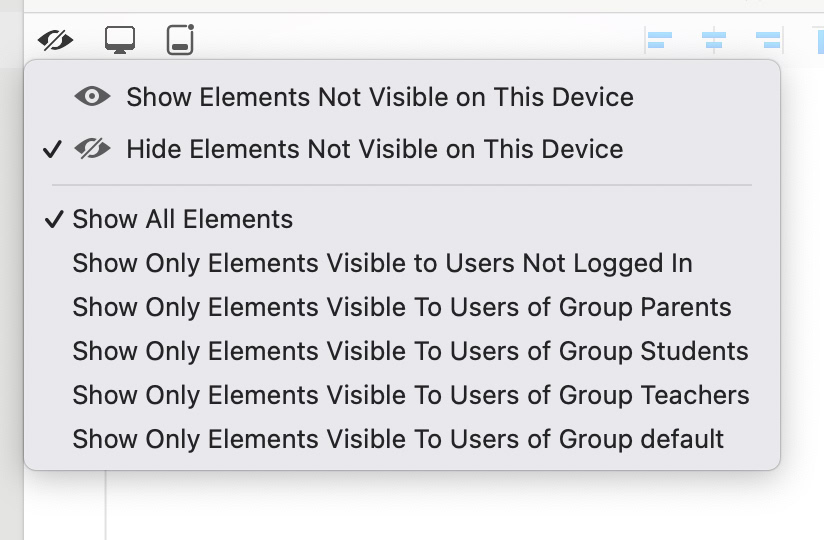Screen dimensions: 824x540
Task: Click the align horizontal centers icon
Action: click(x=713, y=40)
